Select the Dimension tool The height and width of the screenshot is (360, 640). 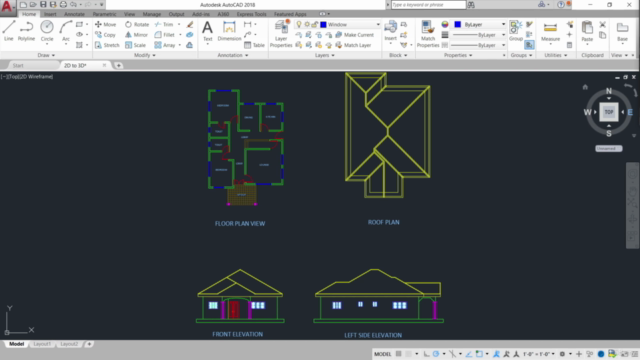click(x=229, y=31)
